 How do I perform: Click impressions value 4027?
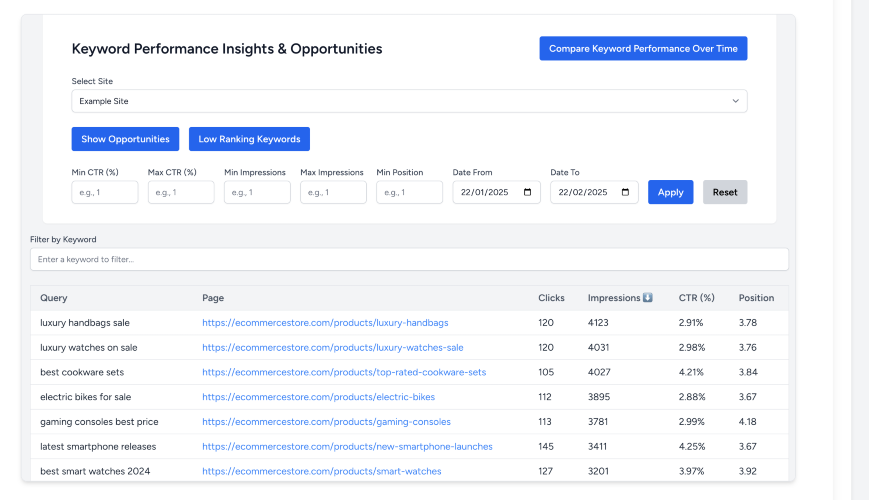[x=599, y=372]
